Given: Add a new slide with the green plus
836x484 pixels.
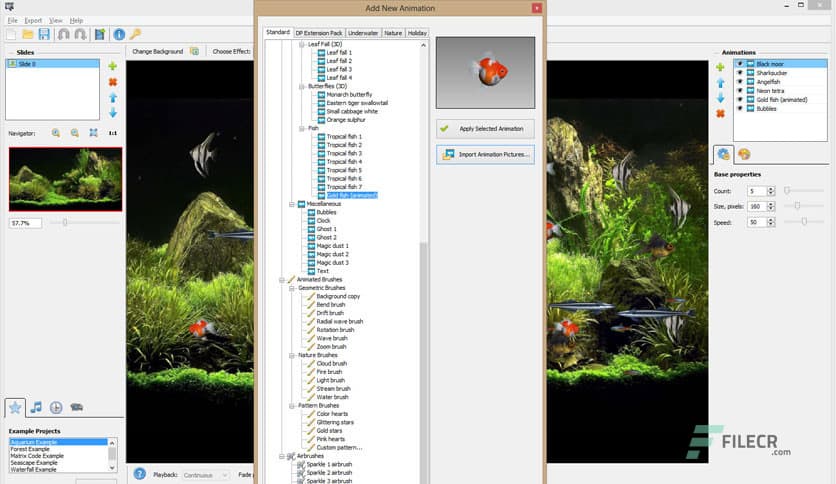Looking at the screenshot, I should (x=112, y=66).
